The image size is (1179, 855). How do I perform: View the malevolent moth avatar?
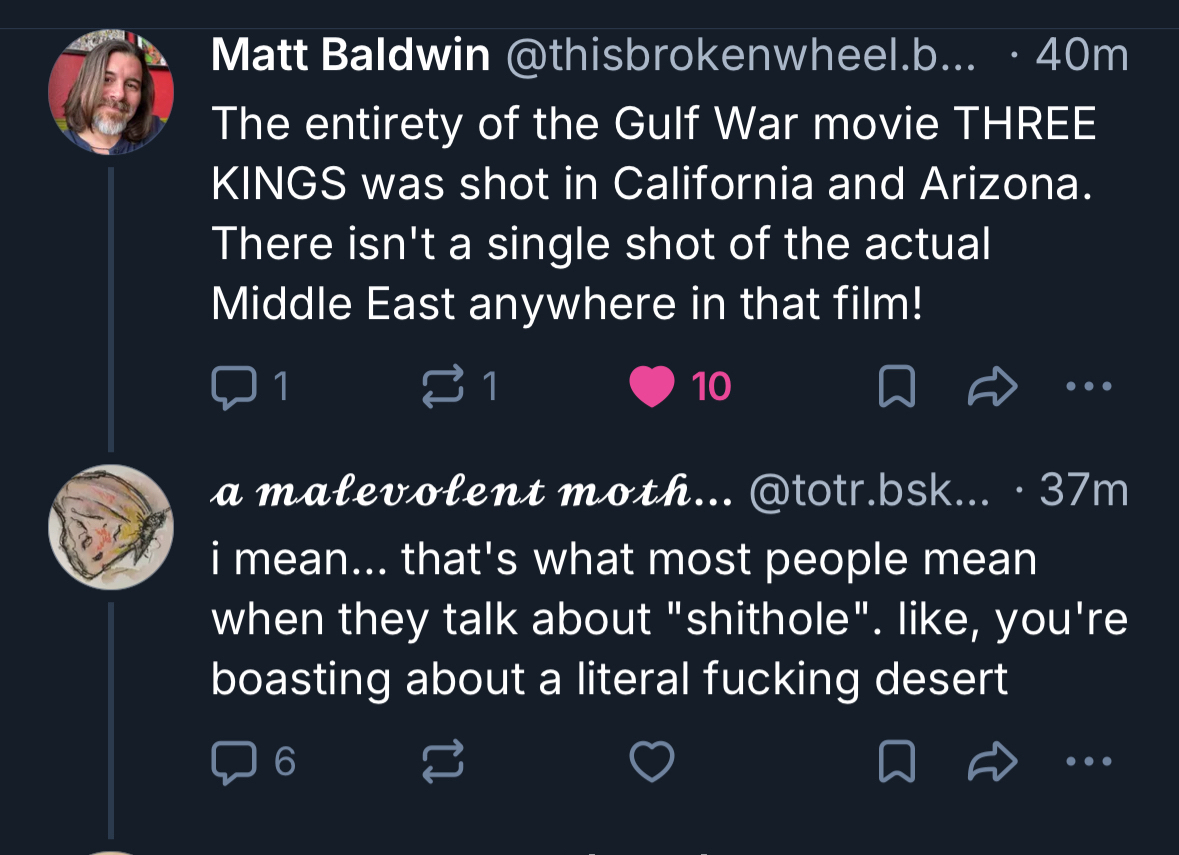coord(111,527)
